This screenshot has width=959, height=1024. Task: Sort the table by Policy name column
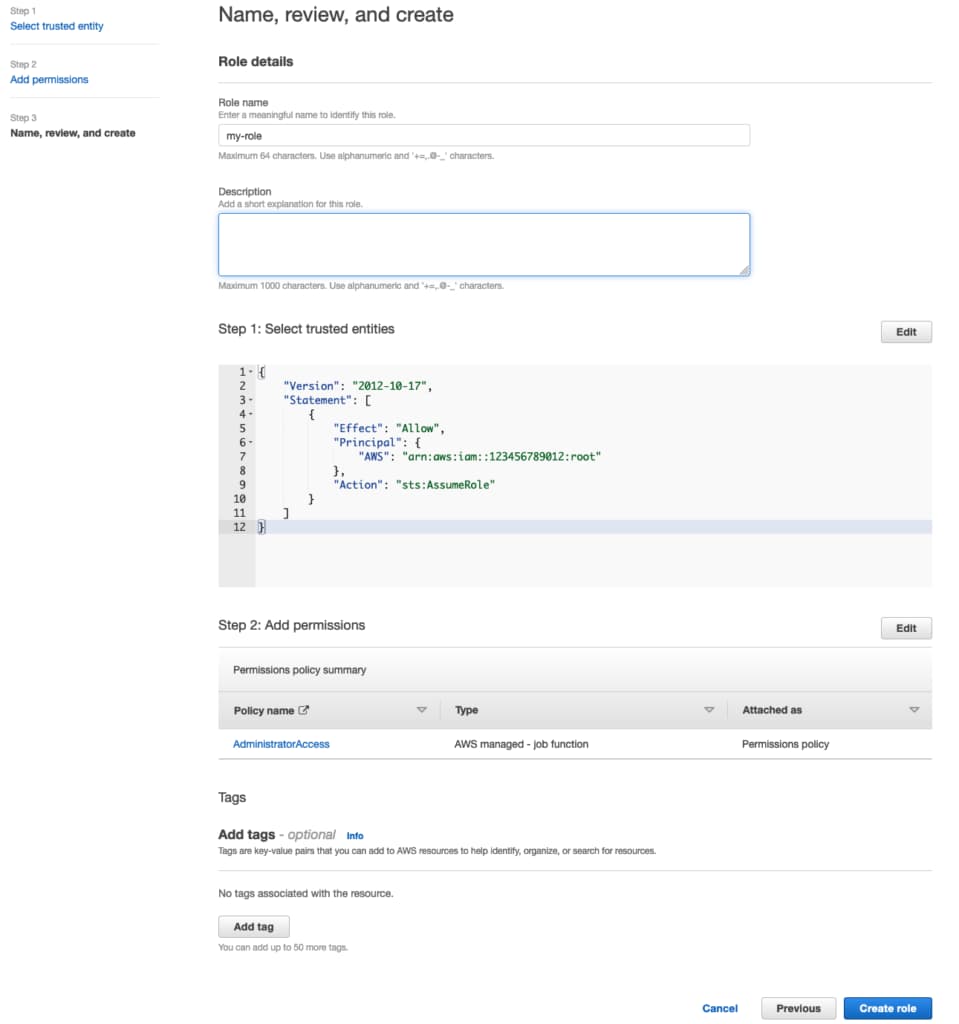click(x=421, y=710)
